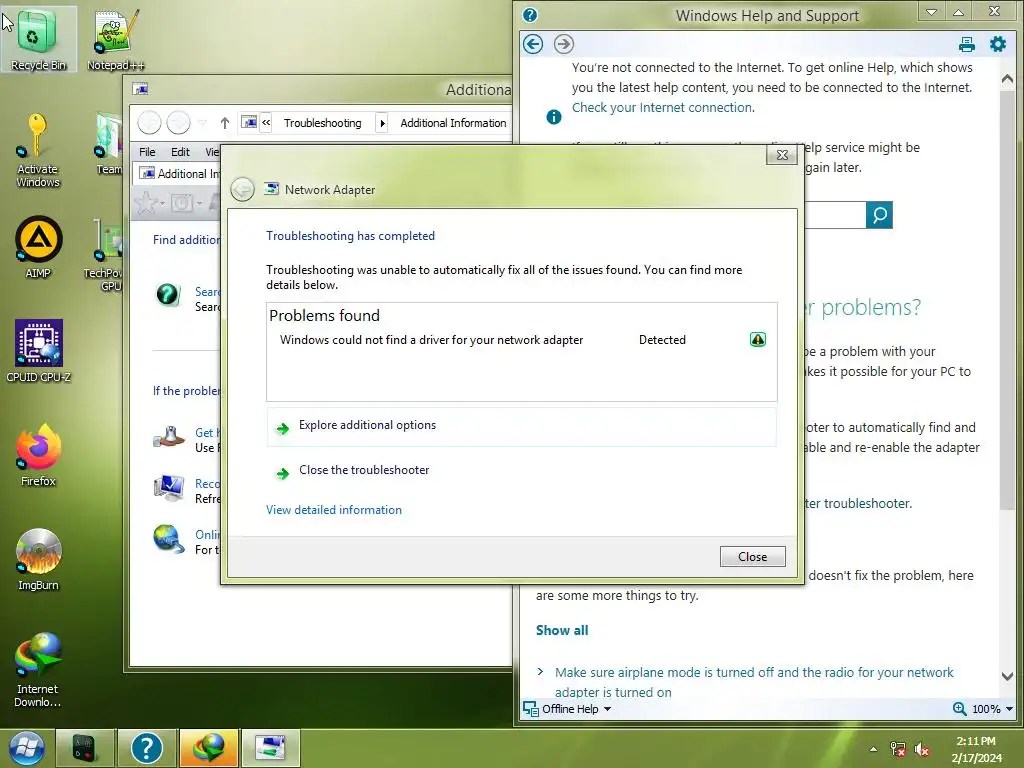Click the back arrow in Network Adapter dialog
The height and width of the screenshot is (768, 1024).
tap(242, 190)
